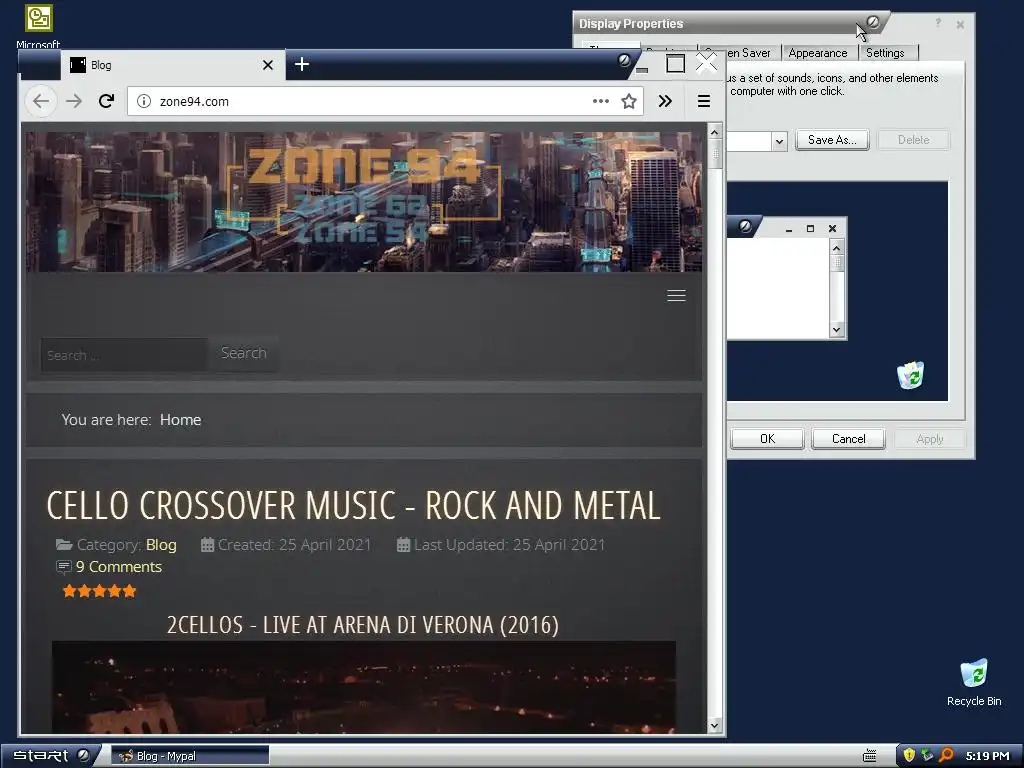The image size is (1024, 768).
Task: Open the website's hamburger navigation menu
Action: [x=677, y=296]
